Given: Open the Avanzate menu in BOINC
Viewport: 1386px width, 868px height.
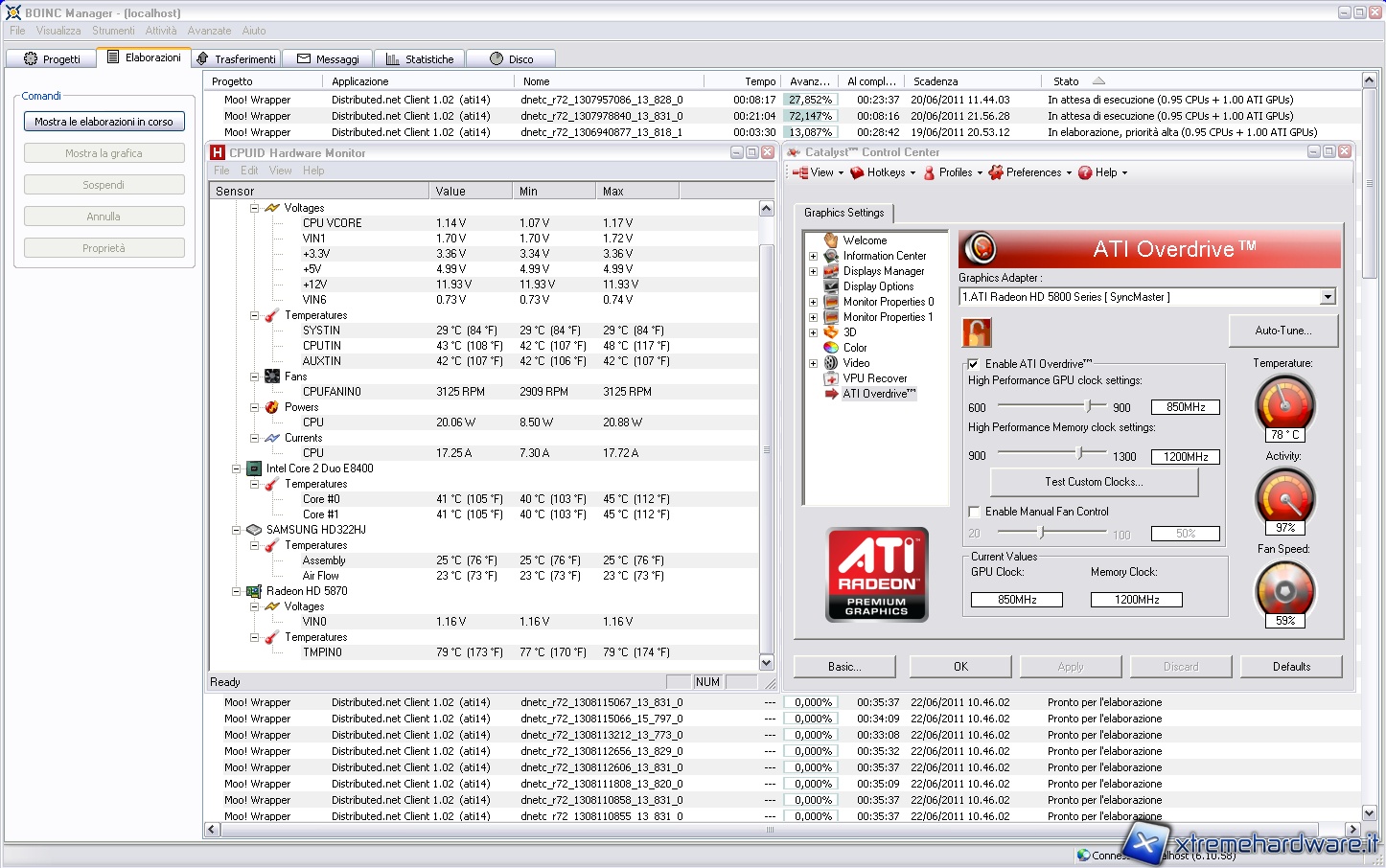Looking at the screenshot, I should pos(209,31).
